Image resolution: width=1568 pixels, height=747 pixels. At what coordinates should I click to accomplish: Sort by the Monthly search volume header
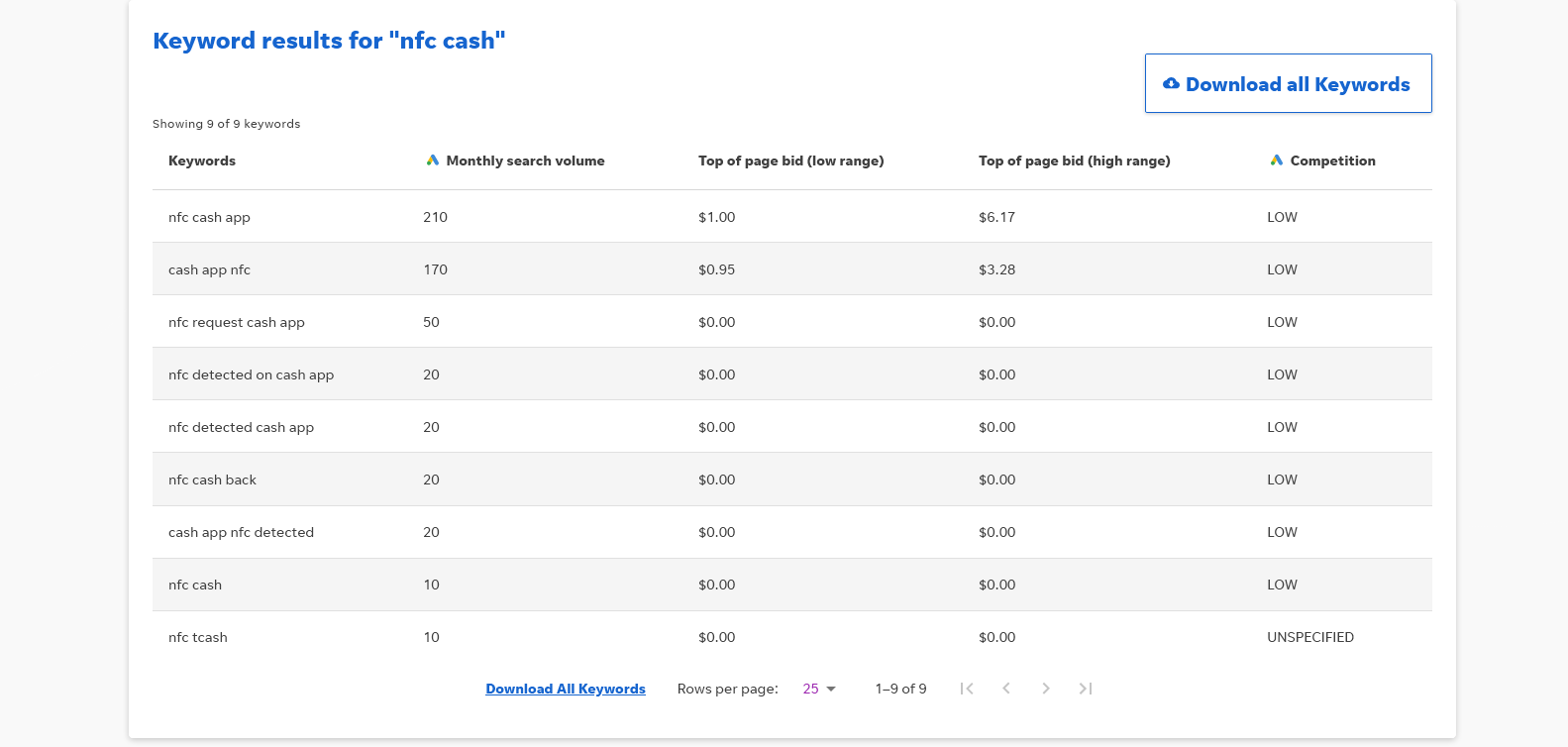point(525,160)
